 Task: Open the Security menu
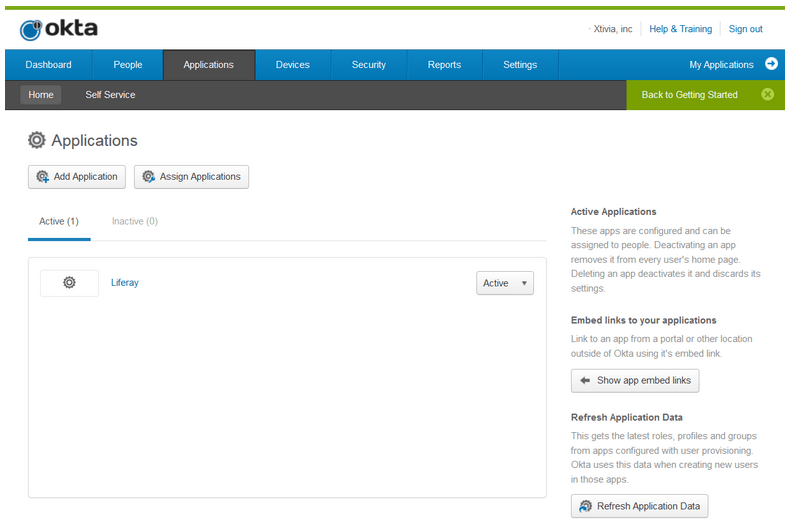[x=368, y=65]
